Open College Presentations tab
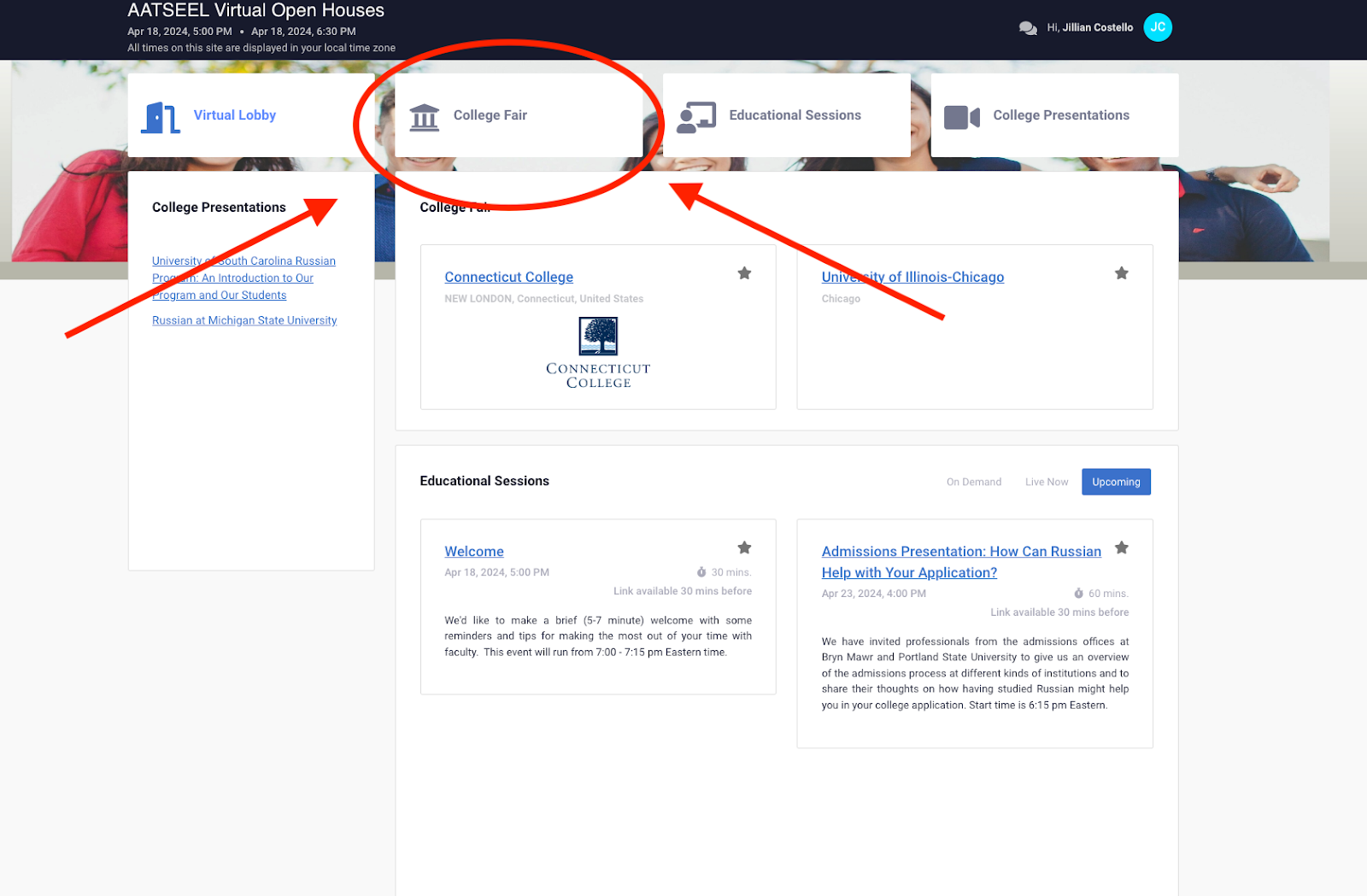The height and width of the screenshot is (896, 1367). pyautogui.click(x=1054, y=115)
